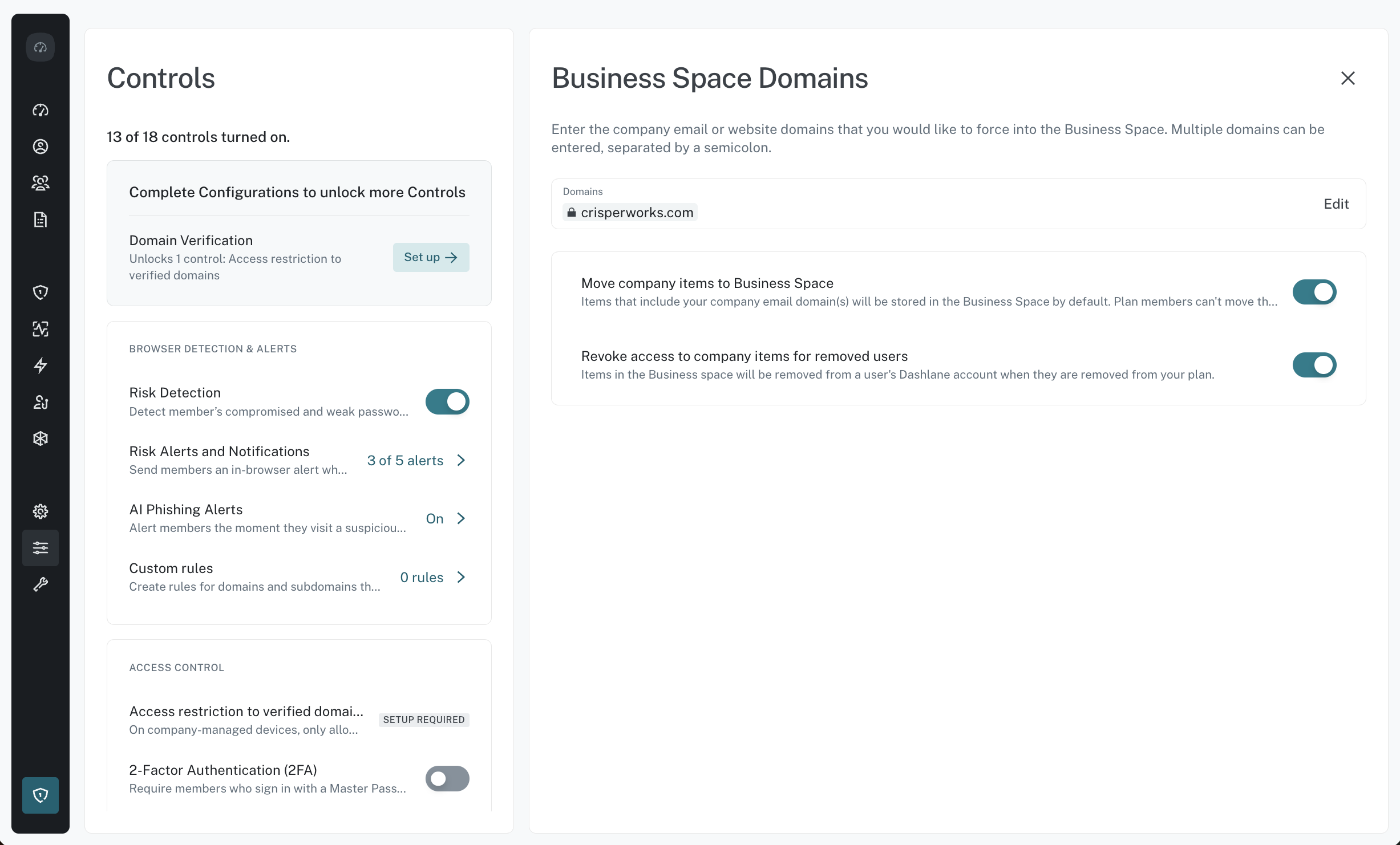Screen dimensions: 1400x845
Task: Click the SETUP REQUIRED badge
Action: click(424, 720)
